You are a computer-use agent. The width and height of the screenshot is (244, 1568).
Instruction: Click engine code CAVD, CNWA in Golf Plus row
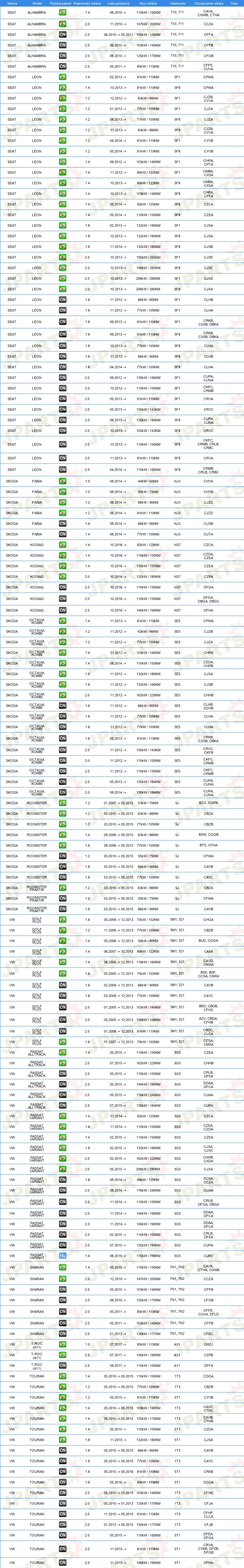[209, 963]
